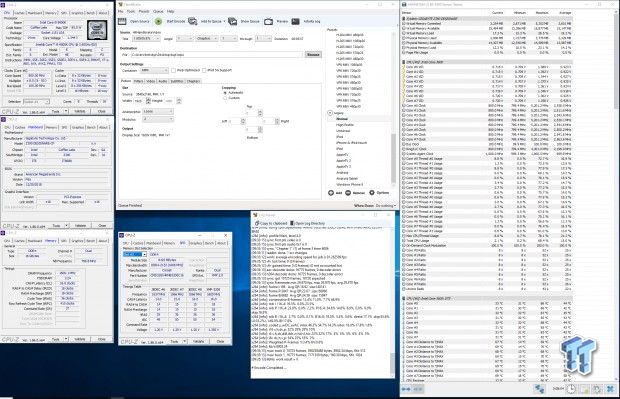Open the Show Queue icon
Viewport: 620px width, 399px height.
(232, 21)
